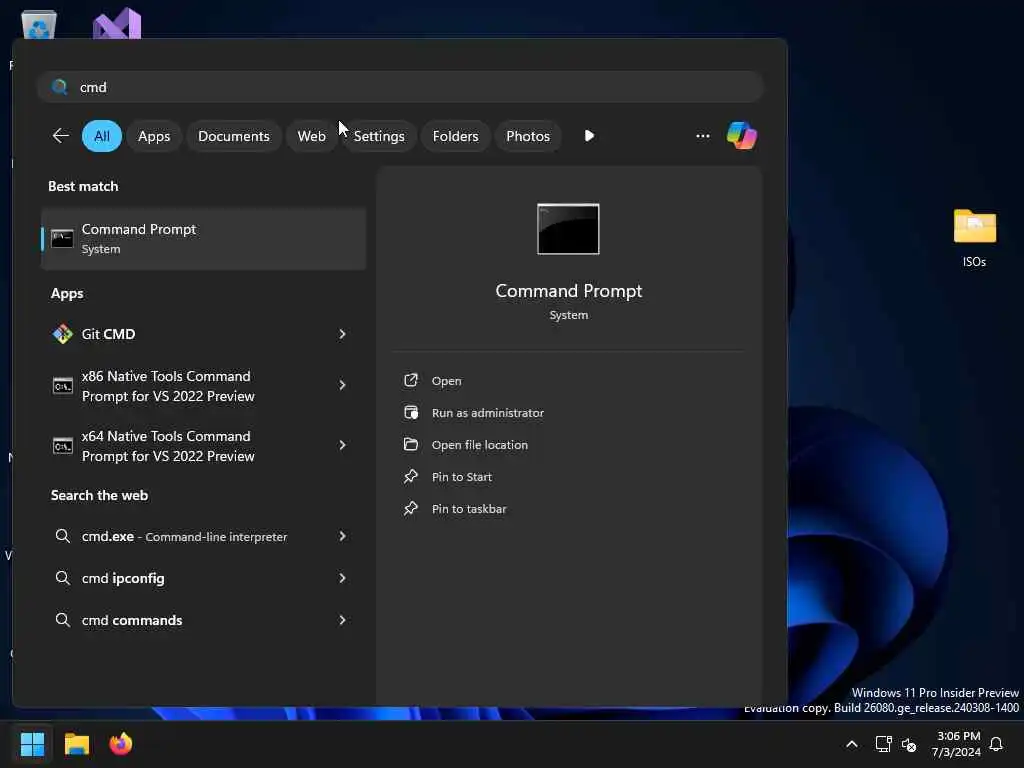The image size is (1024, 768).
Task: Switch to the Settings filter tab
Action: [379, 136]
